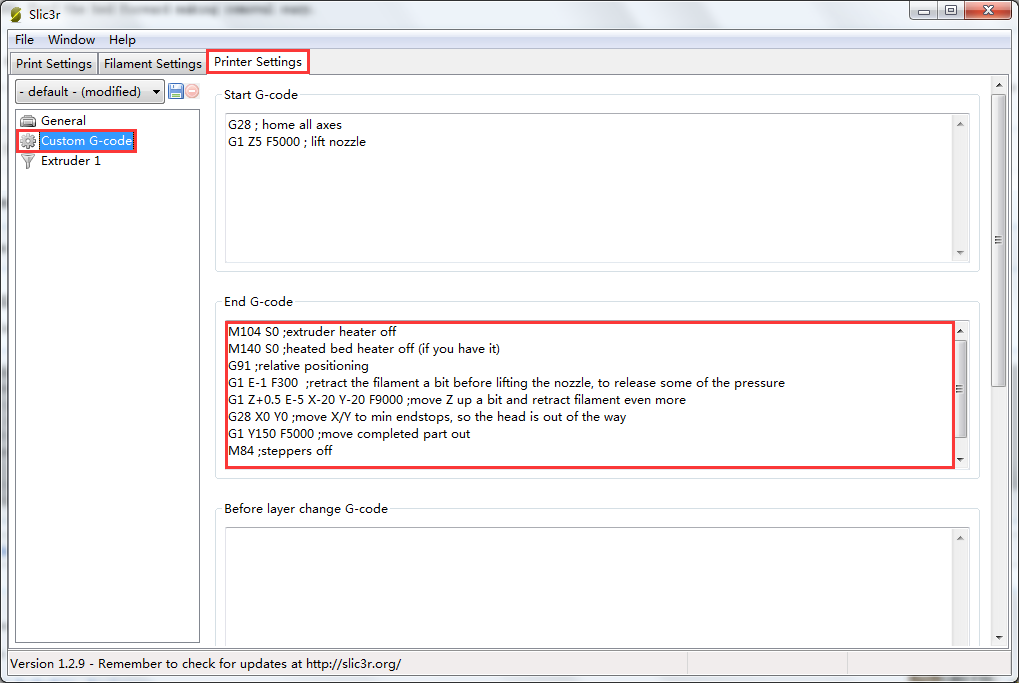Click the End G-code scrollbar down arrow

[961, 459]
